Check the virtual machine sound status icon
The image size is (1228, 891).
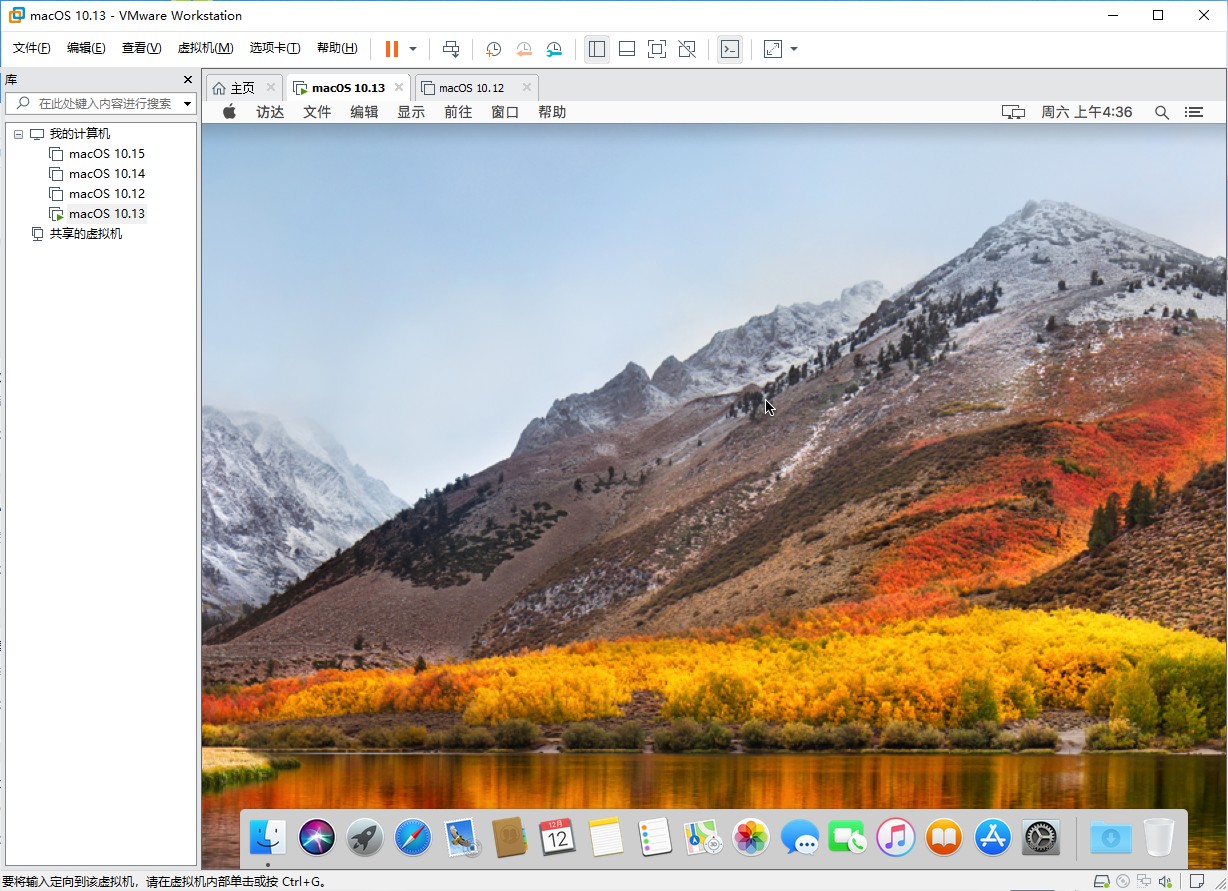coord(1164,881)
